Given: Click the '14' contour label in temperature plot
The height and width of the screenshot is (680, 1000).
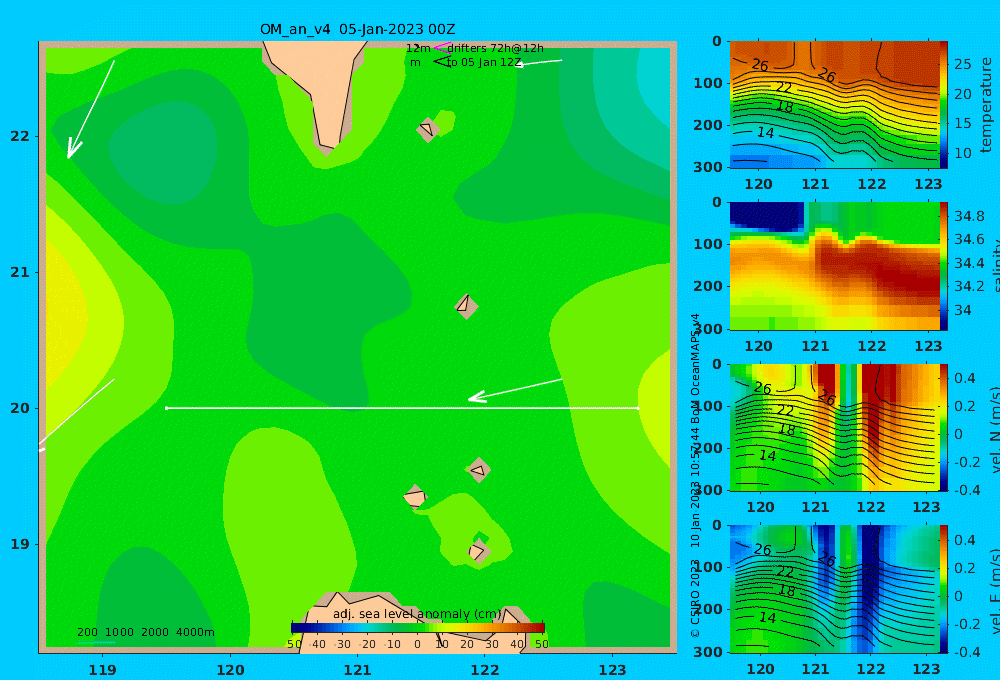Looking at the screenshot, I should click(x=765, y=133).
